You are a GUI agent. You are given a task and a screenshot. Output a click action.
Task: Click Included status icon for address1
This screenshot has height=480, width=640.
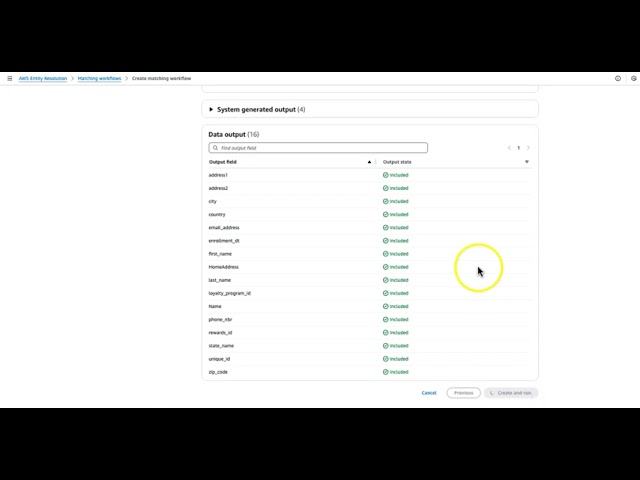385,175
